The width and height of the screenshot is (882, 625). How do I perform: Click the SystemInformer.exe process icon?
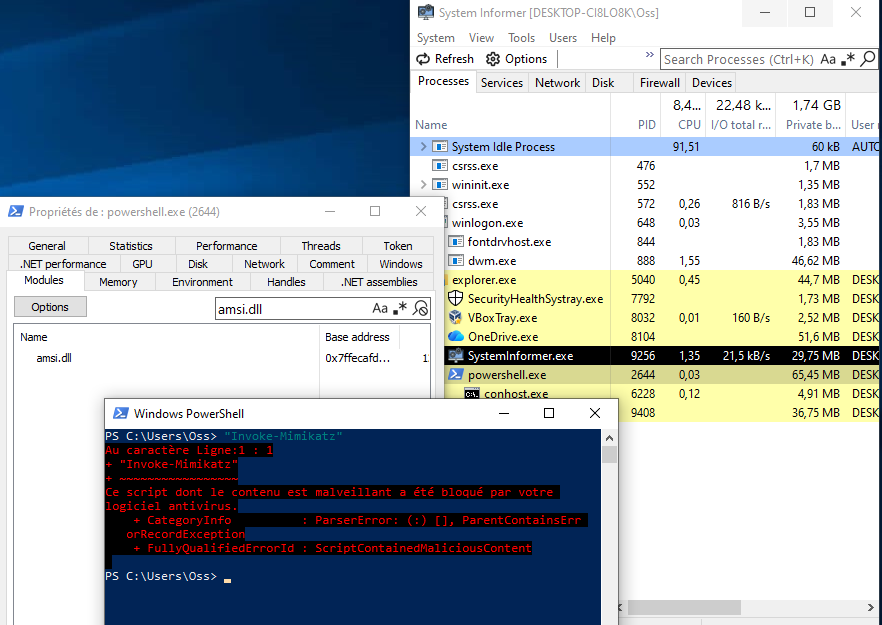[455, 356]
